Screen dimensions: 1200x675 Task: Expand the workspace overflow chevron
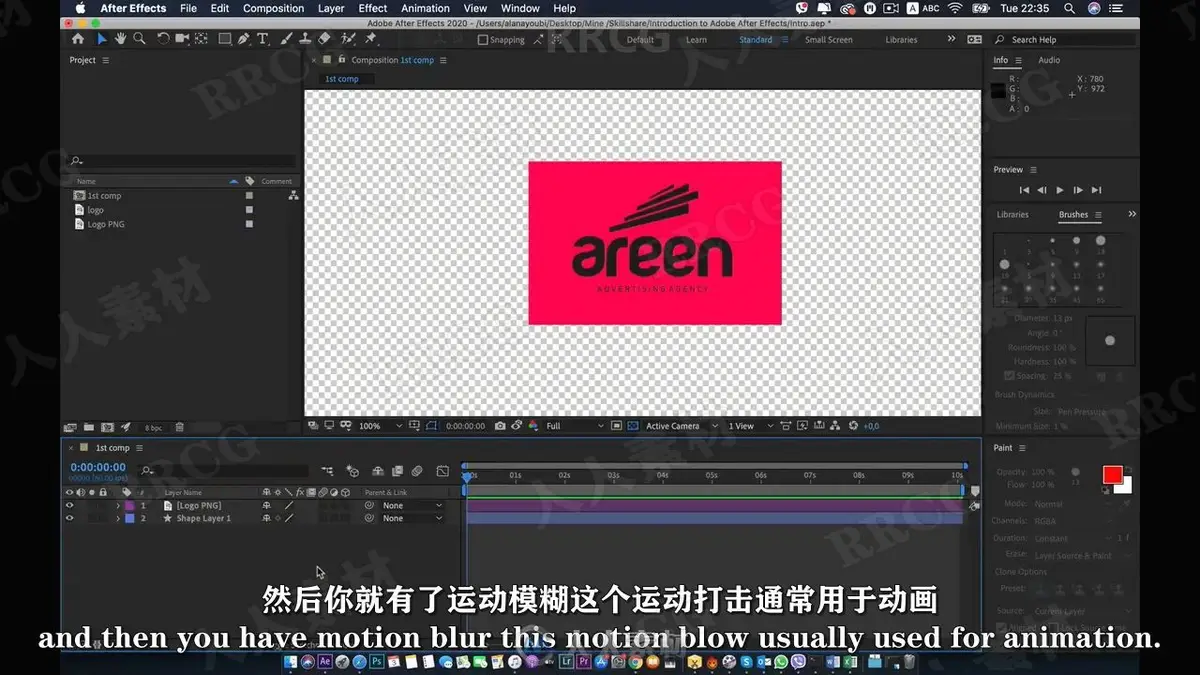tap(950, 39)
